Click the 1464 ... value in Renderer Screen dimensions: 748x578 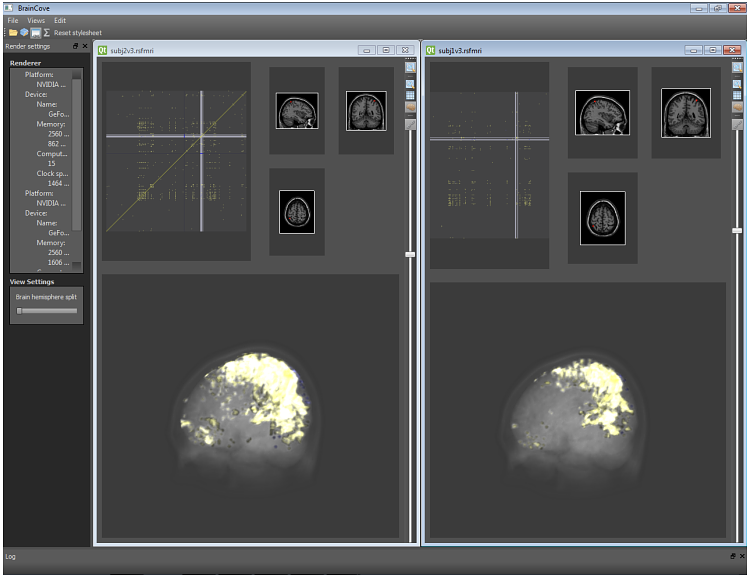(x=58, y=184)
